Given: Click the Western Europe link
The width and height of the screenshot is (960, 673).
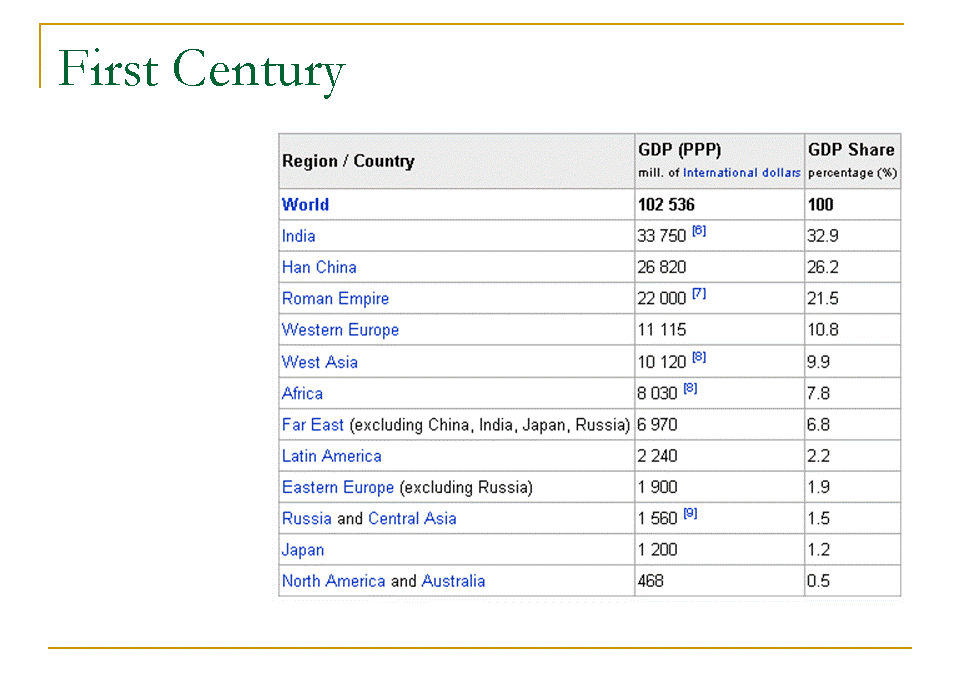Looking at the screenshot, I should (x=340, y=330).
